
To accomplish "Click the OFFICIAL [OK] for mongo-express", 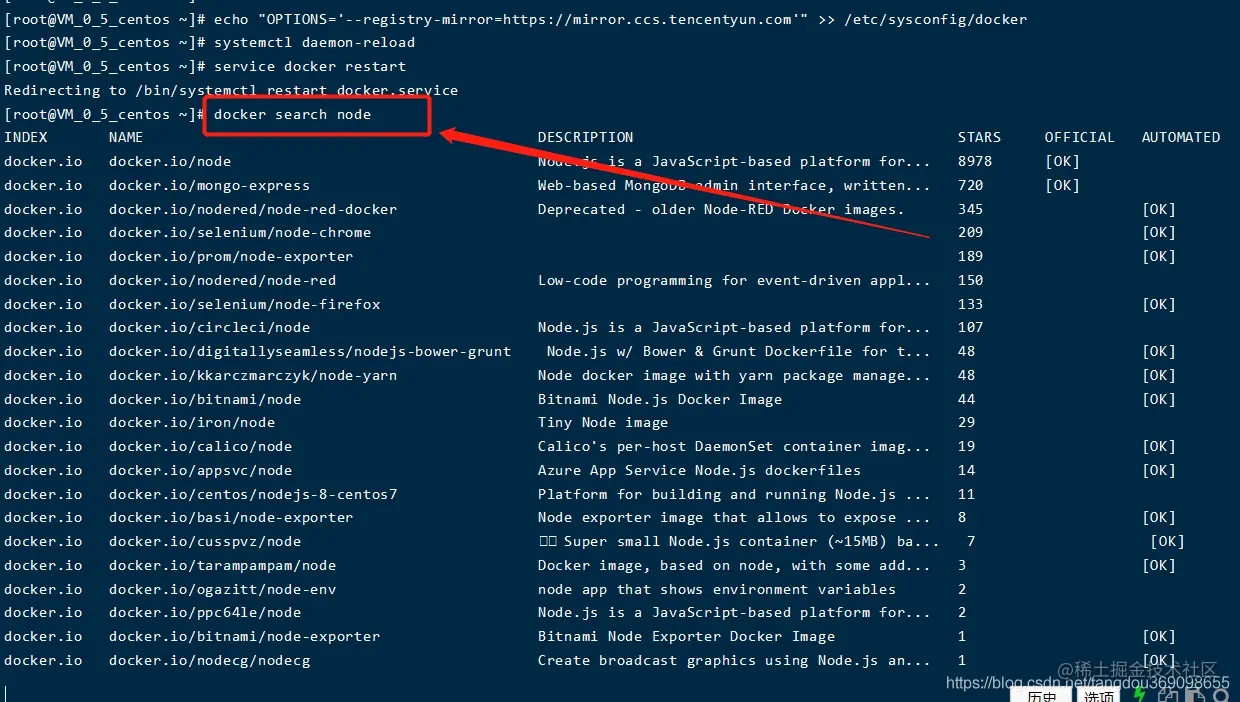I will [1062, 185].
